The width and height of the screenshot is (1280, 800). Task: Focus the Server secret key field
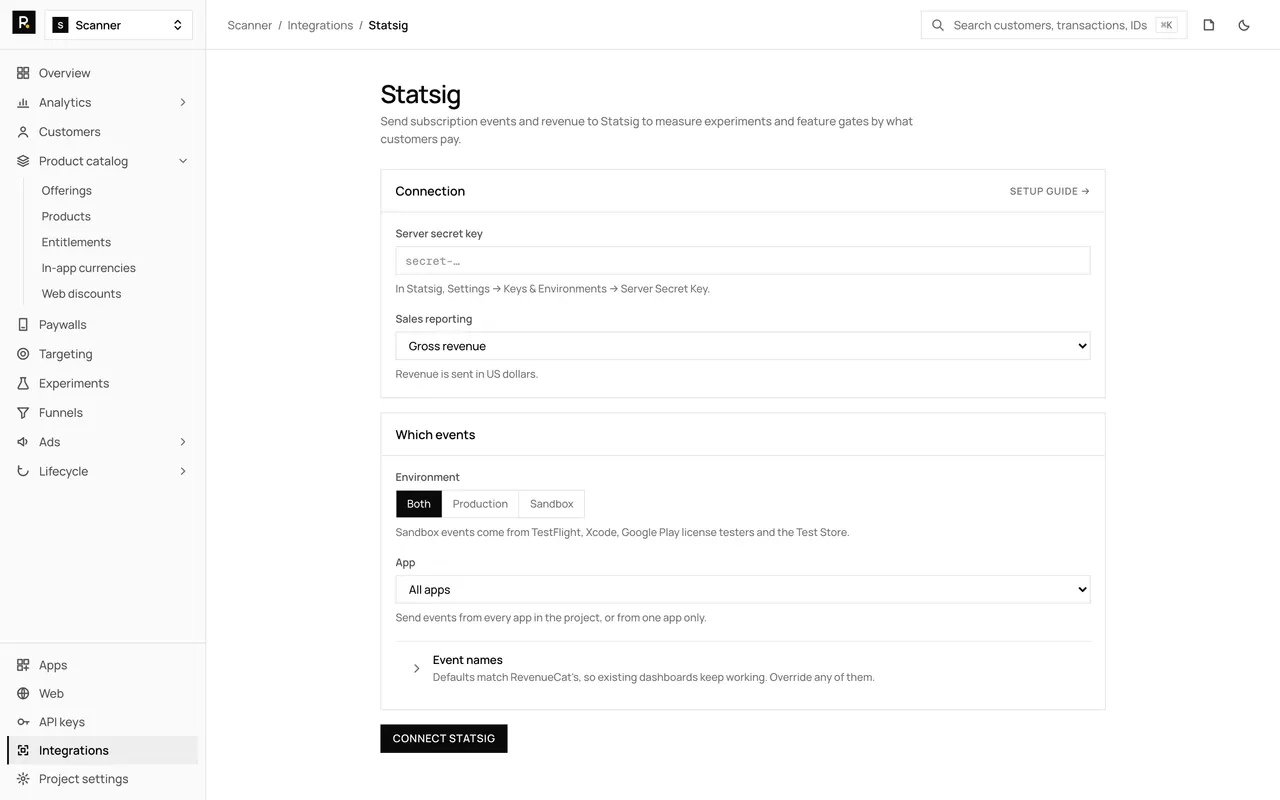[x=743, y=261]
